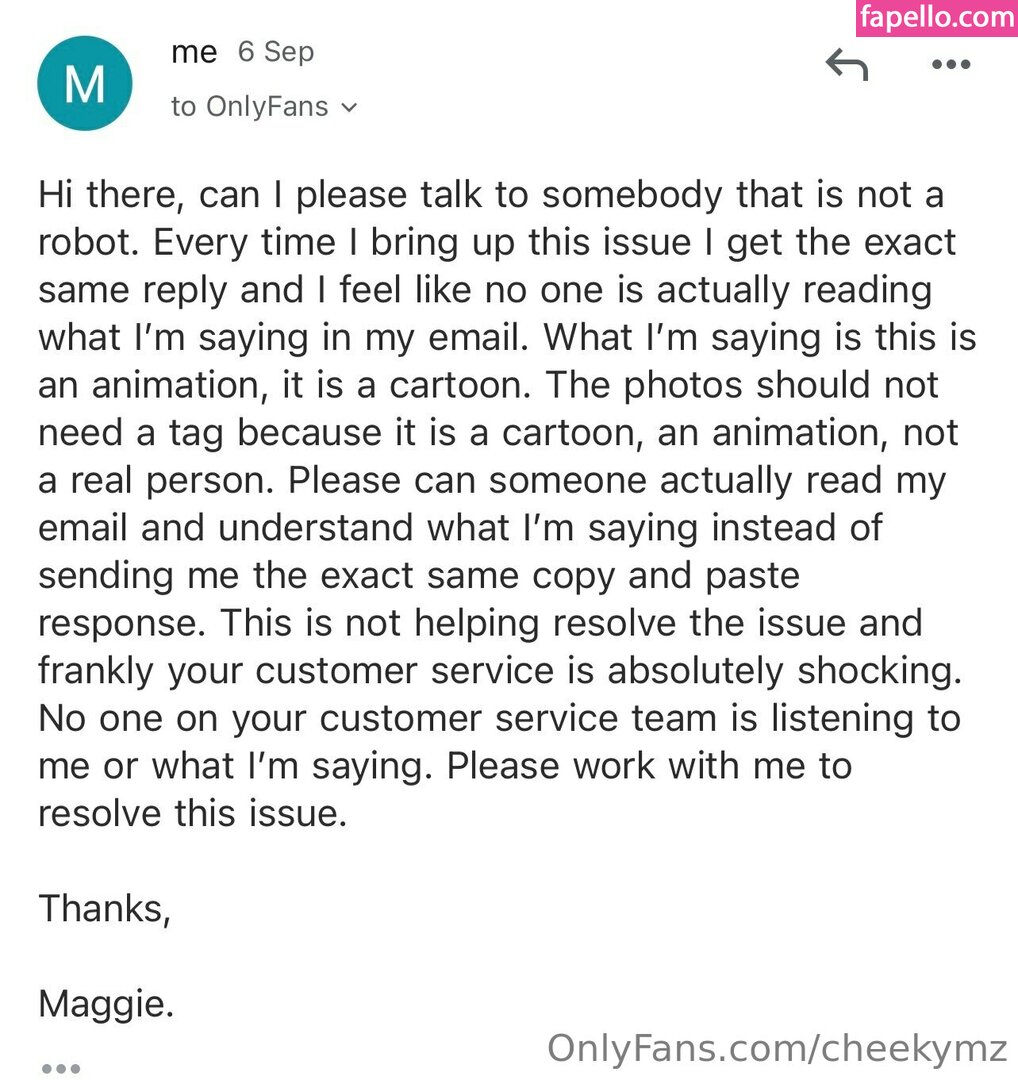Click the line starting "frankly your customer service"

499,670
